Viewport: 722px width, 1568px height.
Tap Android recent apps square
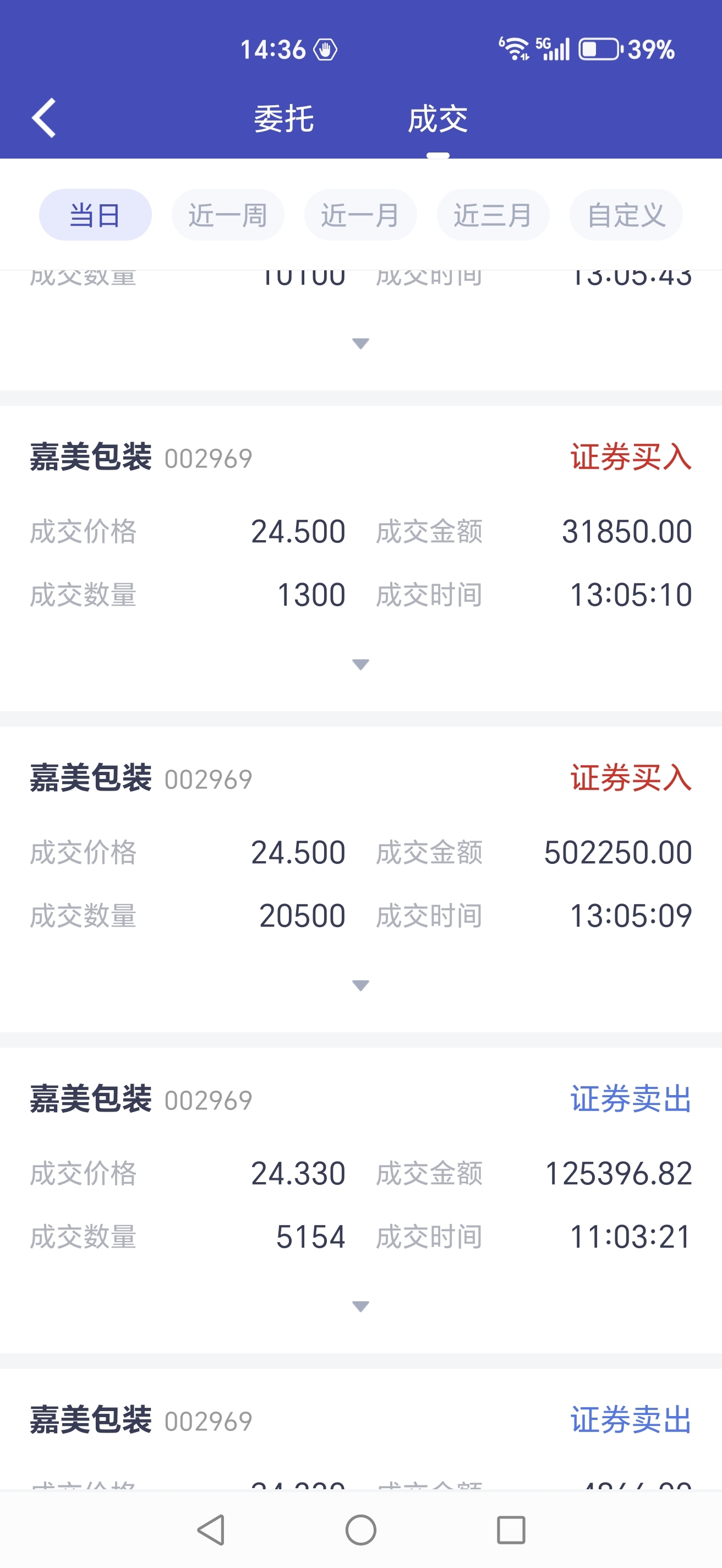(x=511, y=1529)
